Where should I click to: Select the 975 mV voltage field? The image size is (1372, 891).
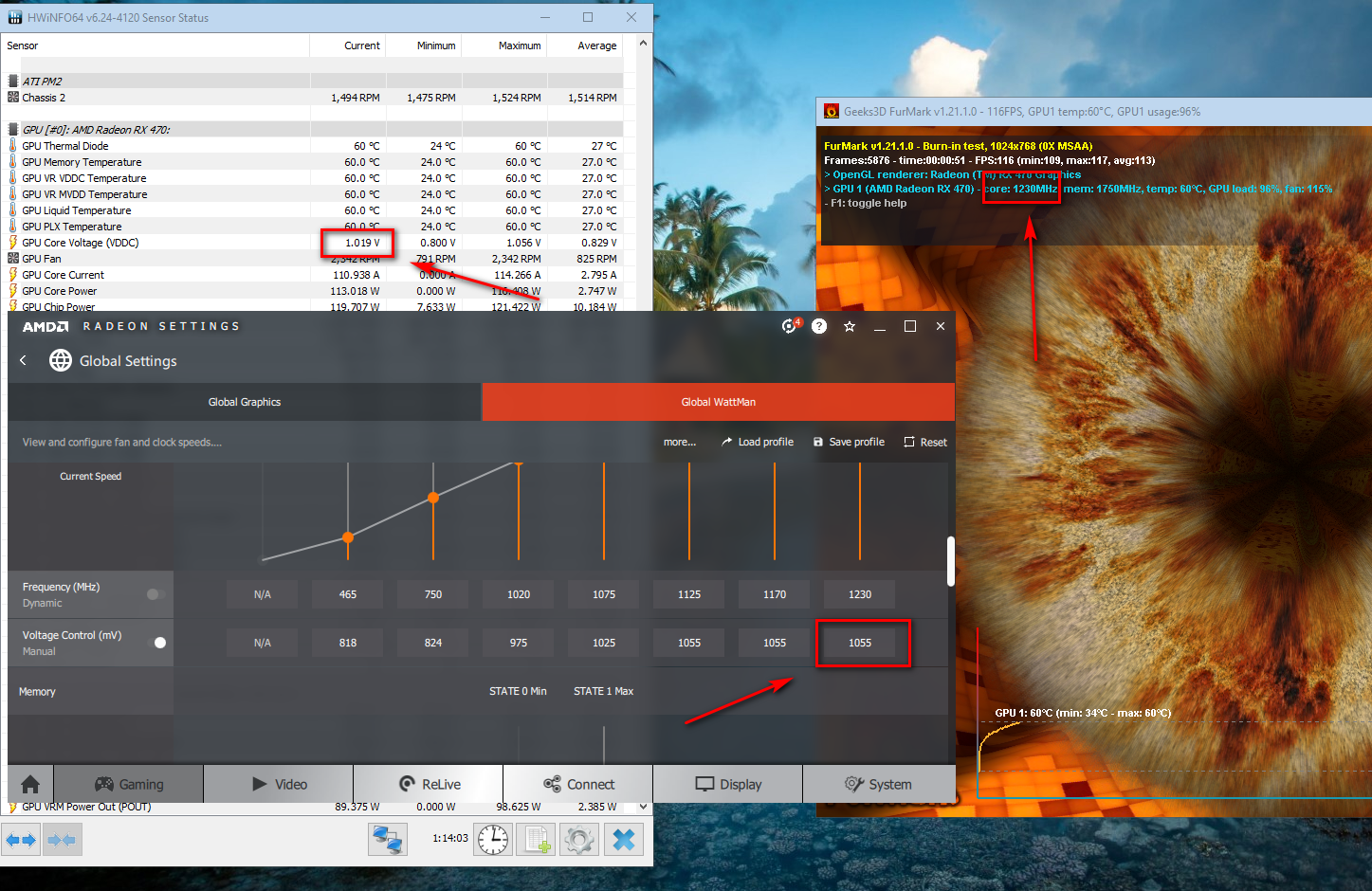(x=519, y=643)
